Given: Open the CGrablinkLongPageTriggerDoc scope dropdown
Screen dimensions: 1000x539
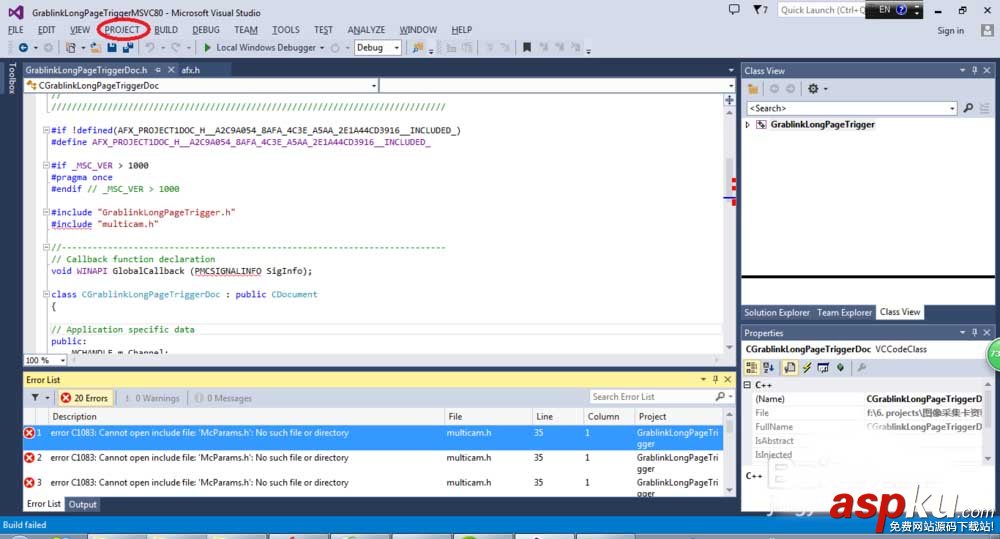Looking at the screenshot, I should point(373,86).
